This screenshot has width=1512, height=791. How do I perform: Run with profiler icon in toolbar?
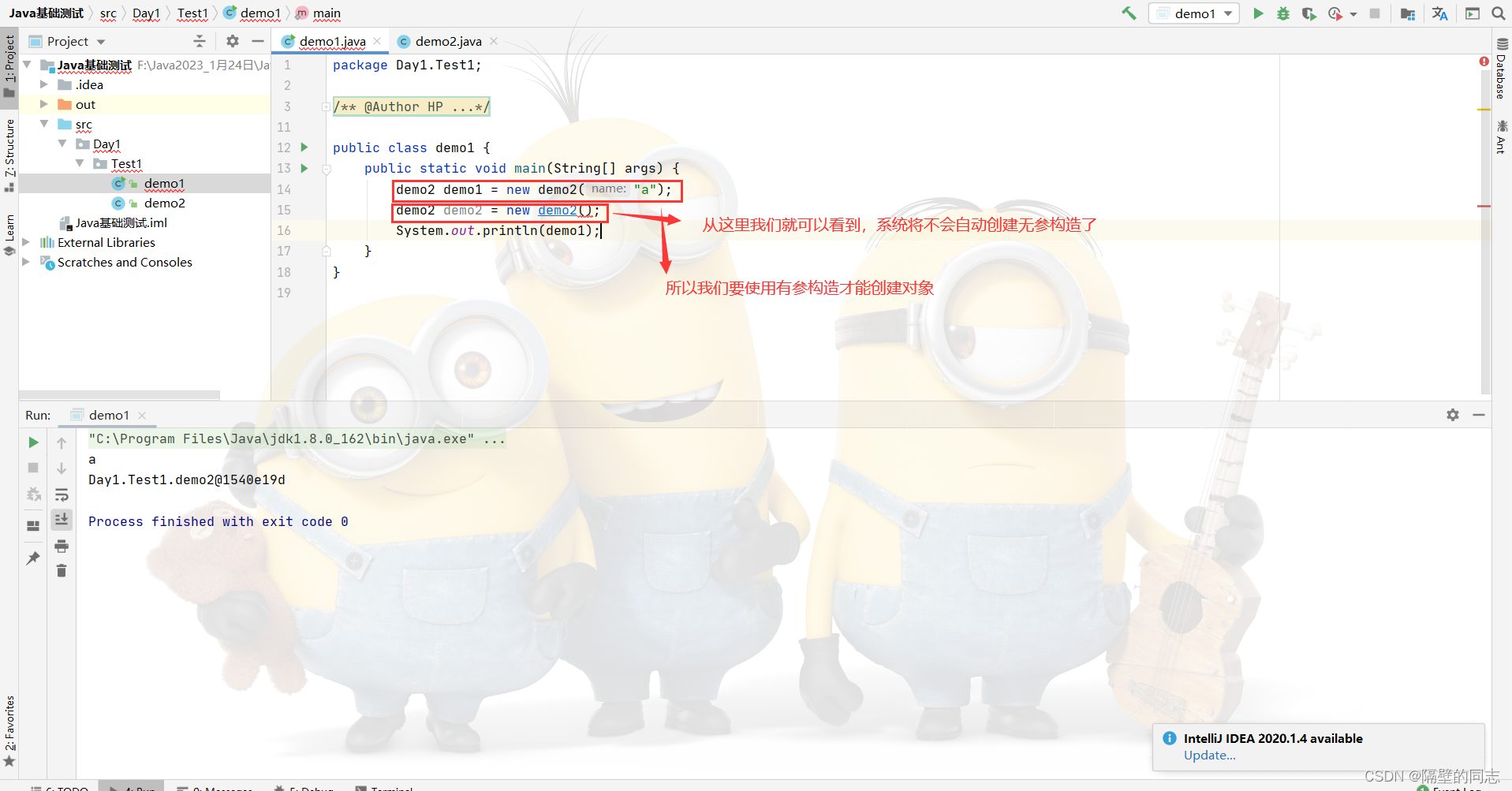(1335, 13)
